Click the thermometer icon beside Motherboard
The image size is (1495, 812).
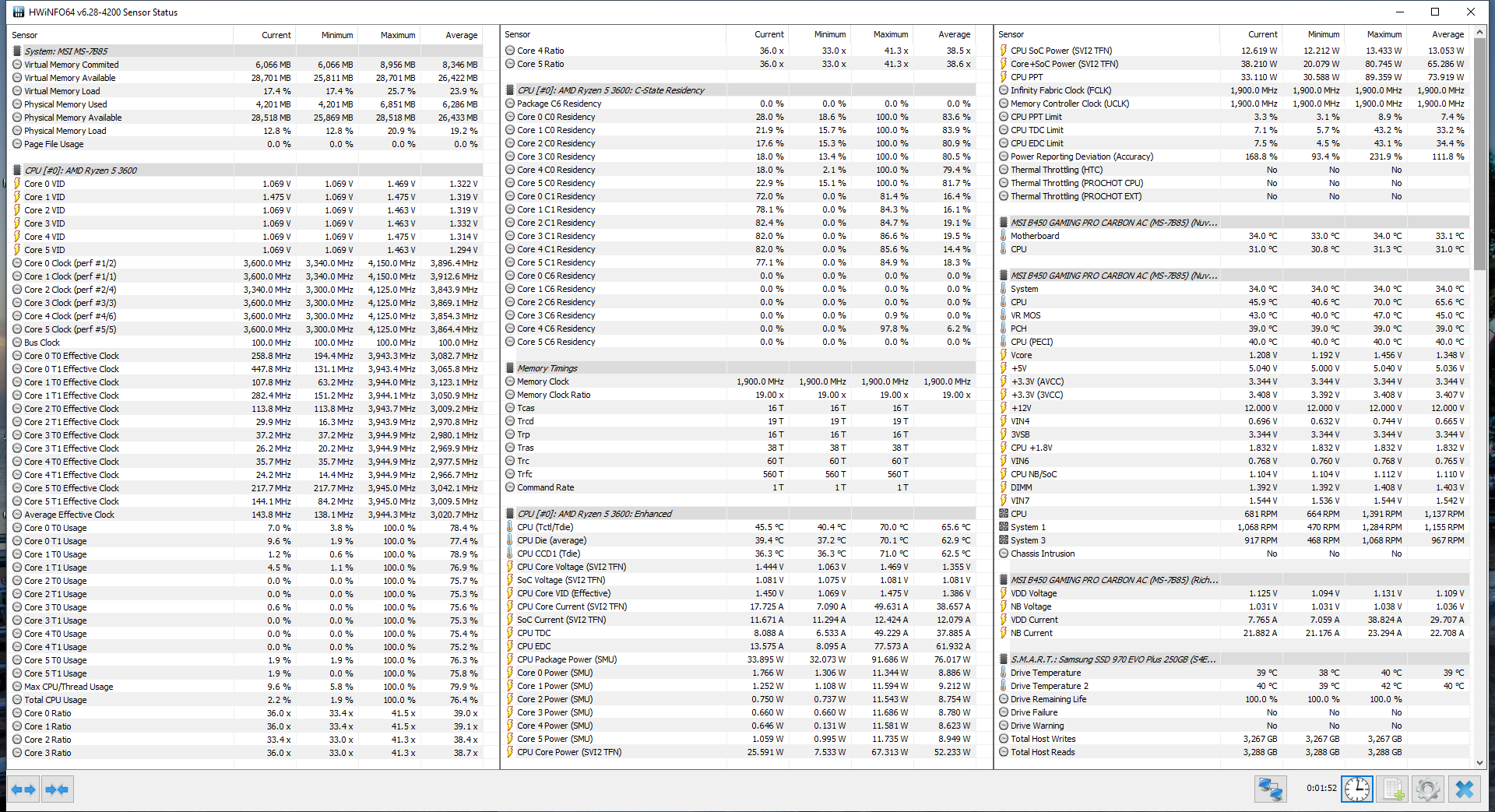coord(1004,236)
